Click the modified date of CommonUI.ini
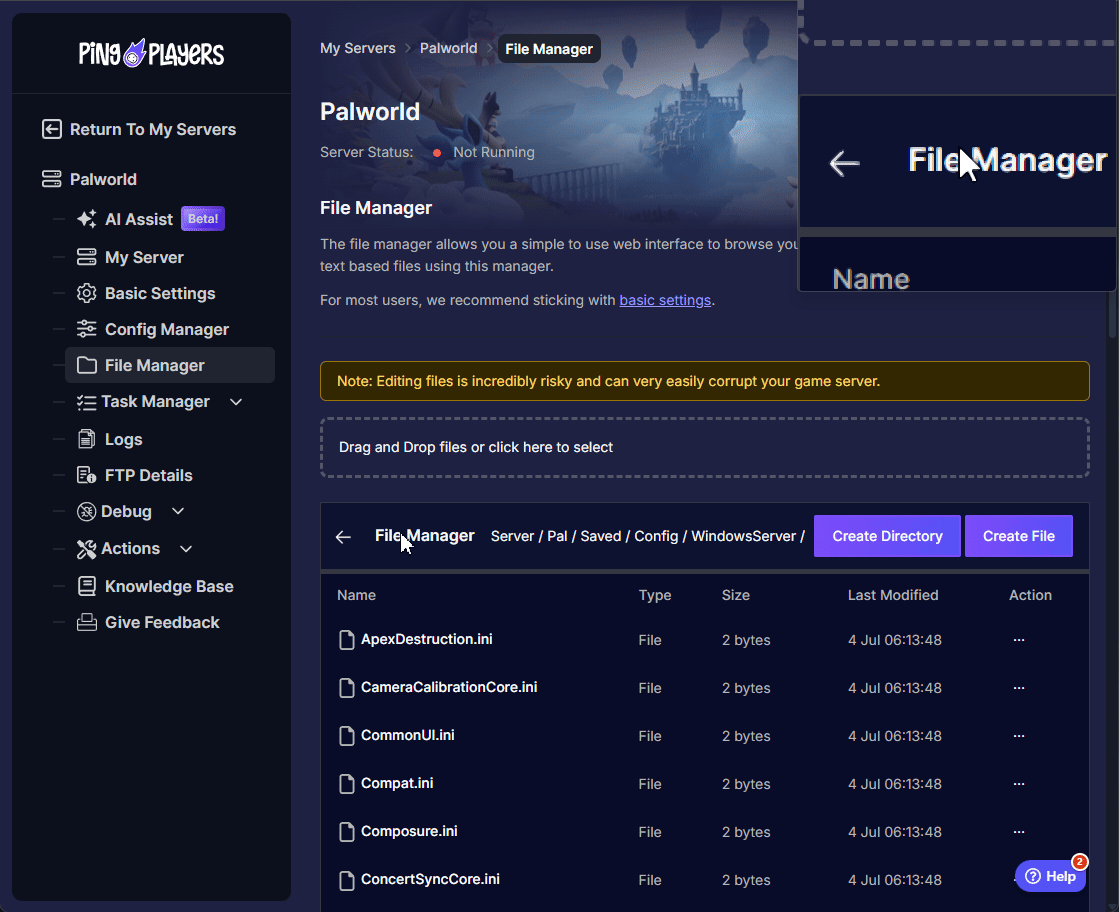 (x=894, y=736)
